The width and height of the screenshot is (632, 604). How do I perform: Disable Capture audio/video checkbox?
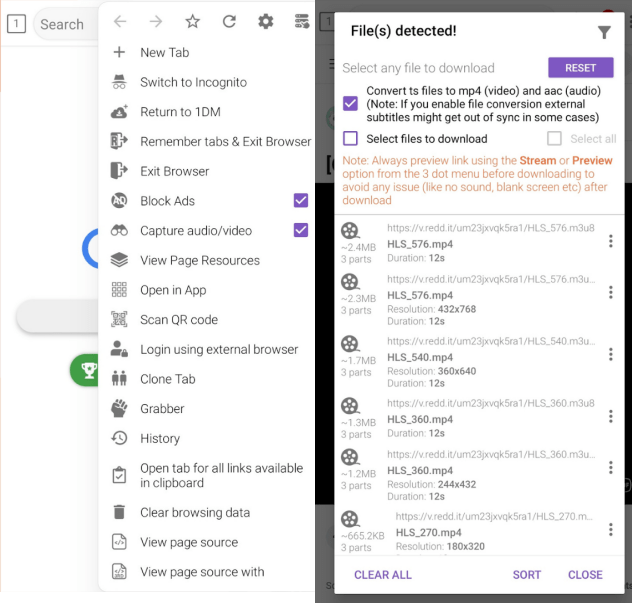pyautogui.click(x=300, y=230)
